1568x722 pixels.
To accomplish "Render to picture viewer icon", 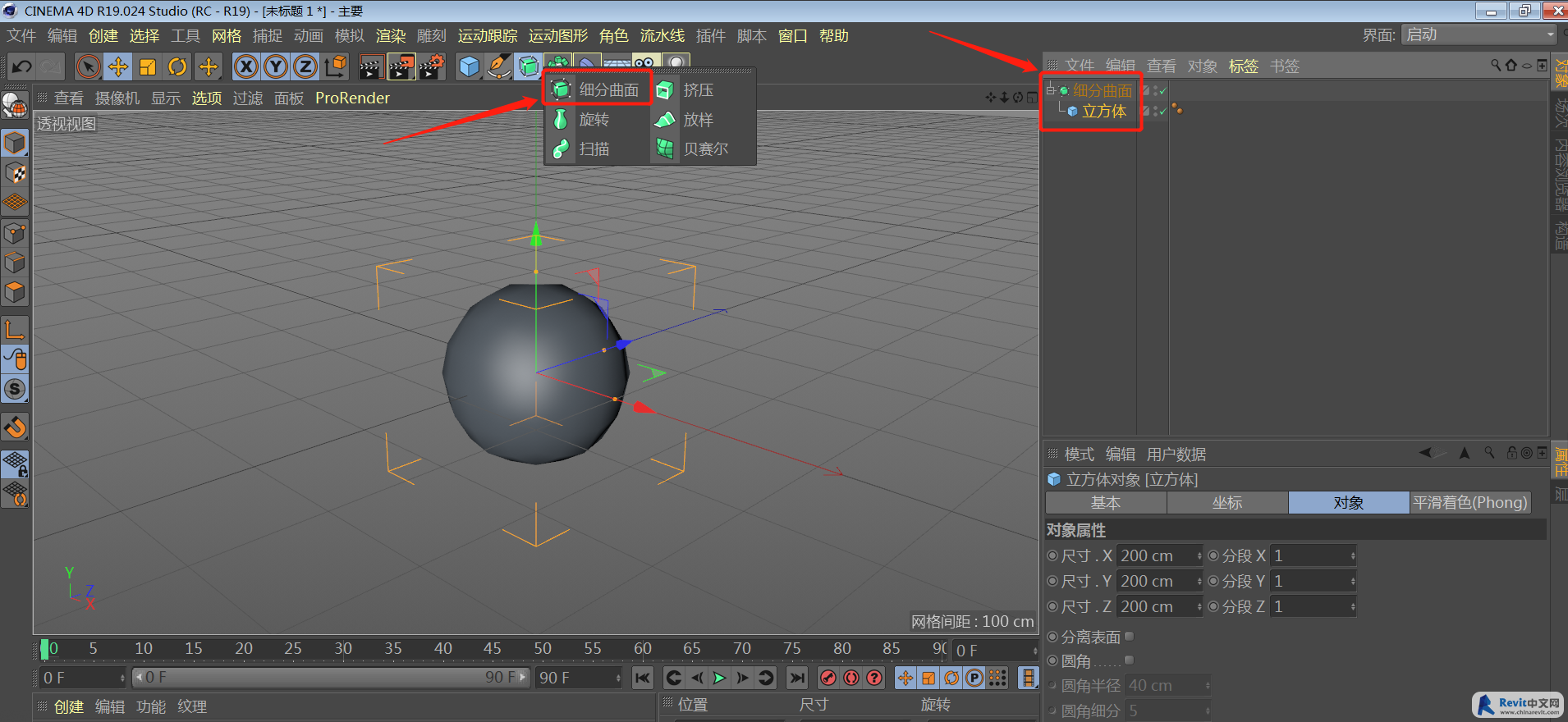I will pyautogui.click(x=401, y=66).
